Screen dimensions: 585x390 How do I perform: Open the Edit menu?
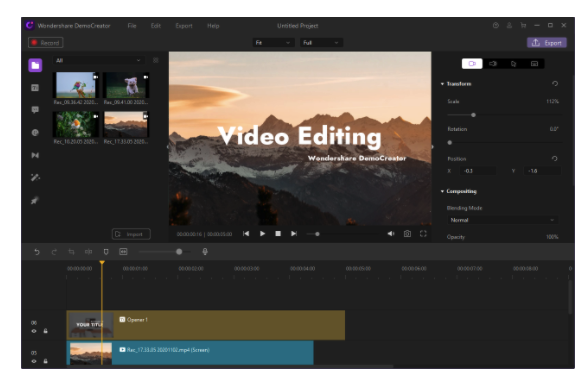pos(156,26)
